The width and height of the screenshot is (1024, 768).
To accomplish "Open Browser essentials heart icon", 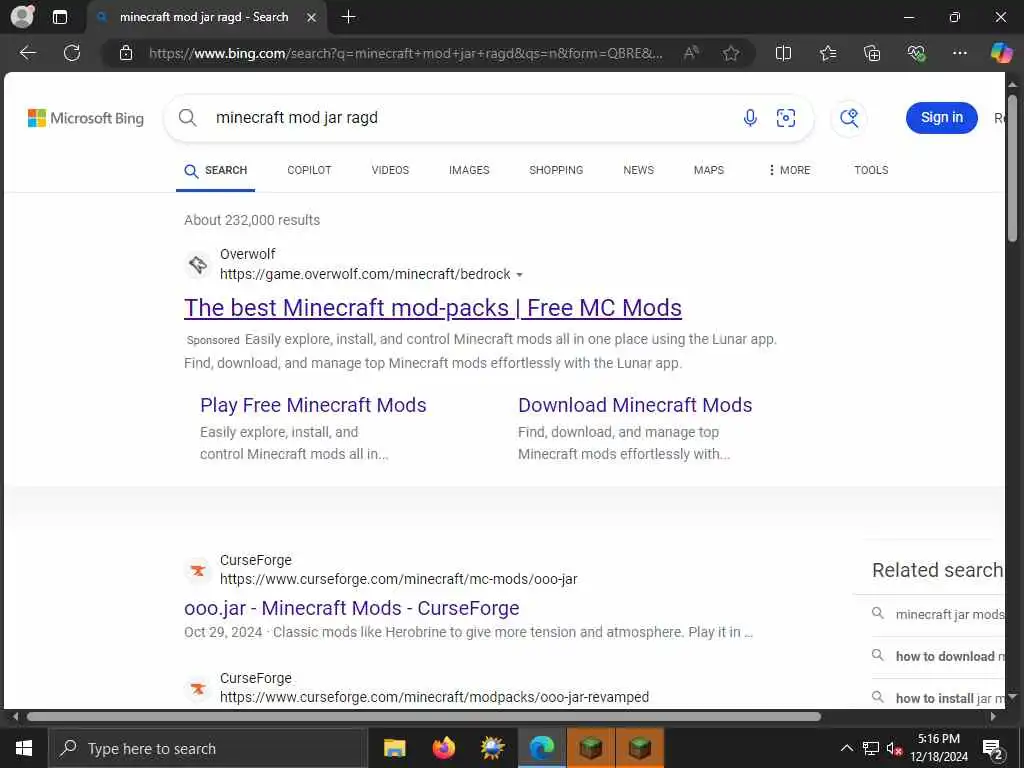I will click(916, 53).
